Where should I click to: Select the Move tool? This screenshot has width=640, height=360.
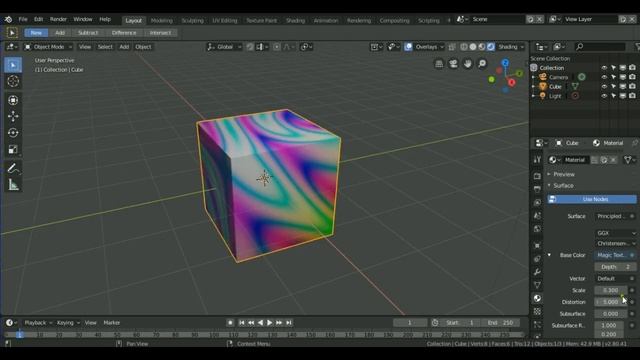13,116
